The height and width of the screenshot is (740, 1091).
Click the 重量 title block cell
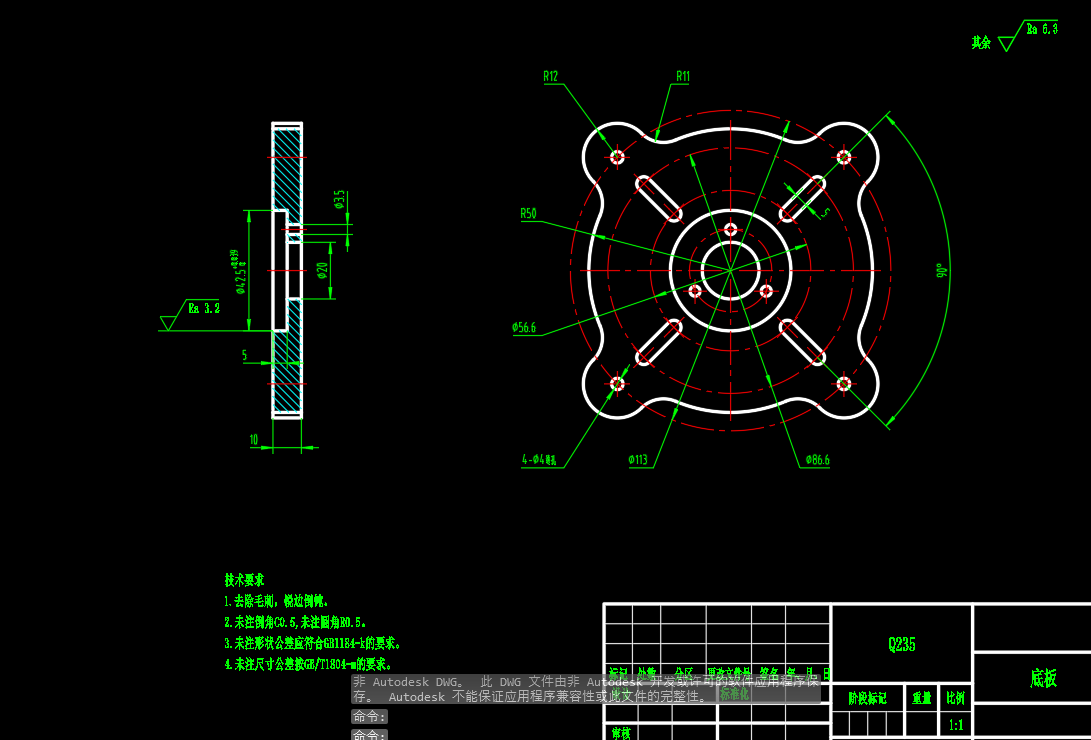(922, 698)
